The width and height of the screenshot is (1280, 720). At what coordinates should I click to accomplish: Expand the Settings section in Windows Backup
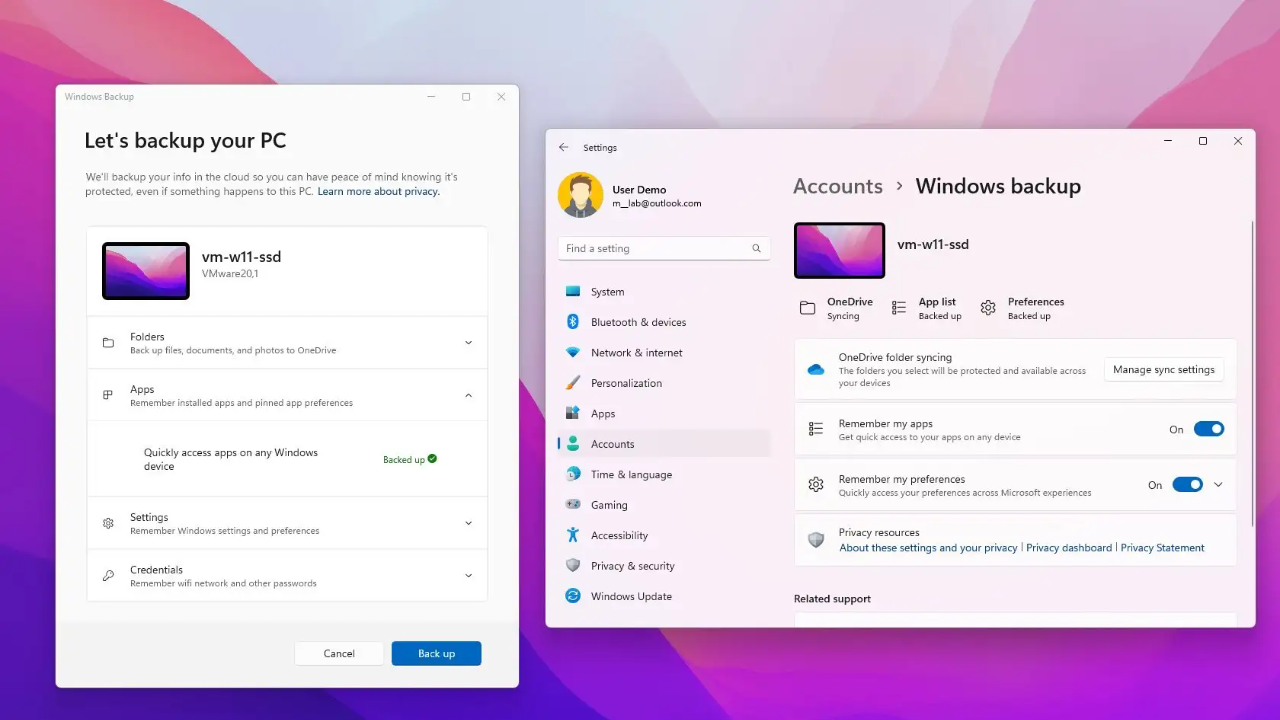point(468,523)
